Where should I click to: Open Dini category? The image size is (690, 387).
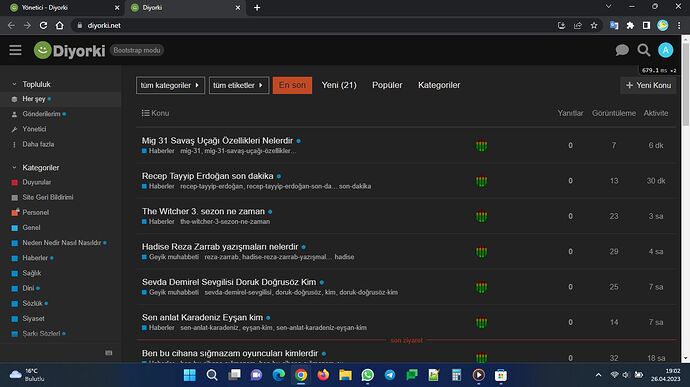[x=28, y=288]
